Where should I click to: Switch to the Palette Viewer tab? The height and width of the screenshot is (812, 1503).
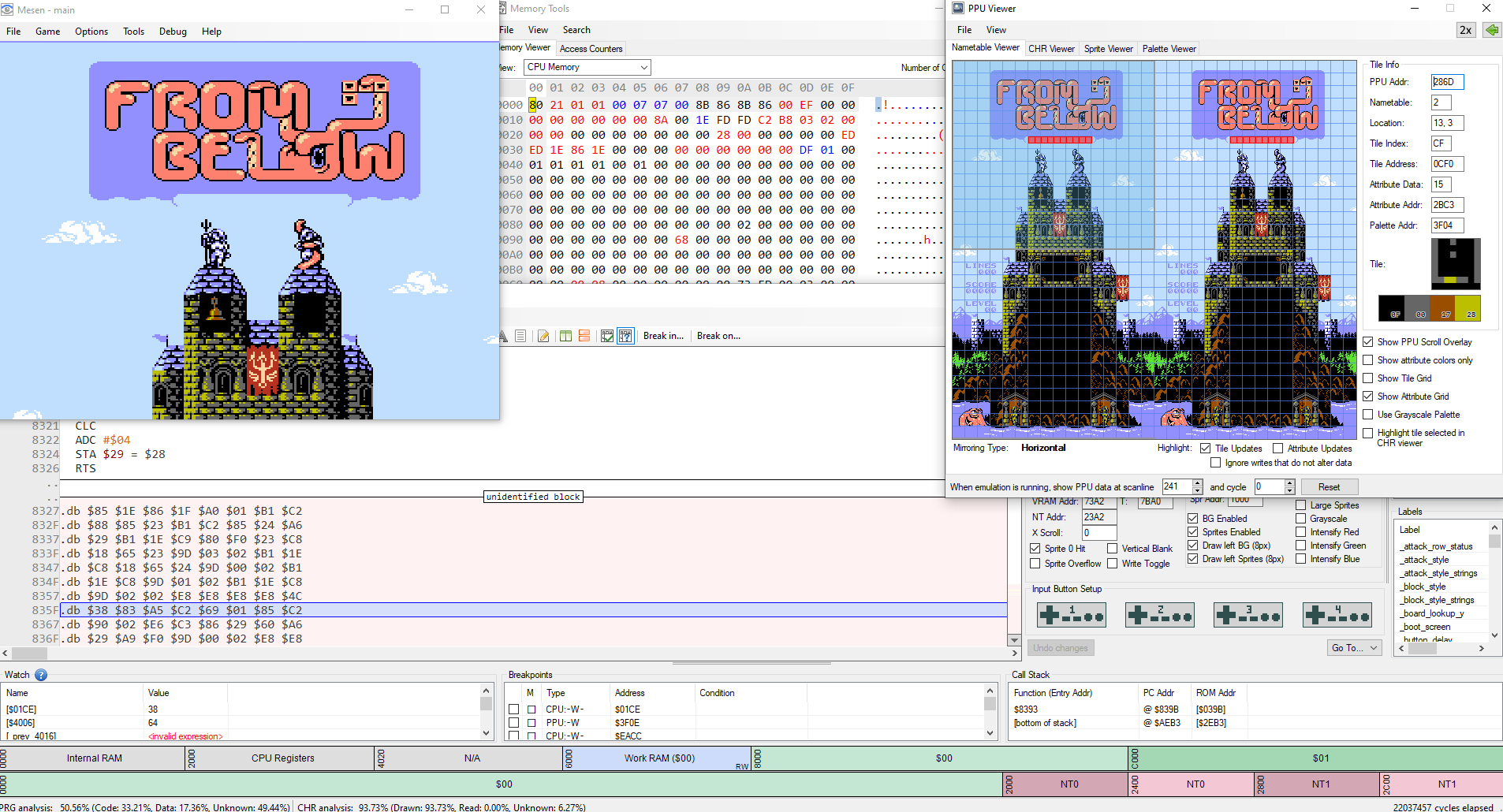click(x=1169, y=49)
